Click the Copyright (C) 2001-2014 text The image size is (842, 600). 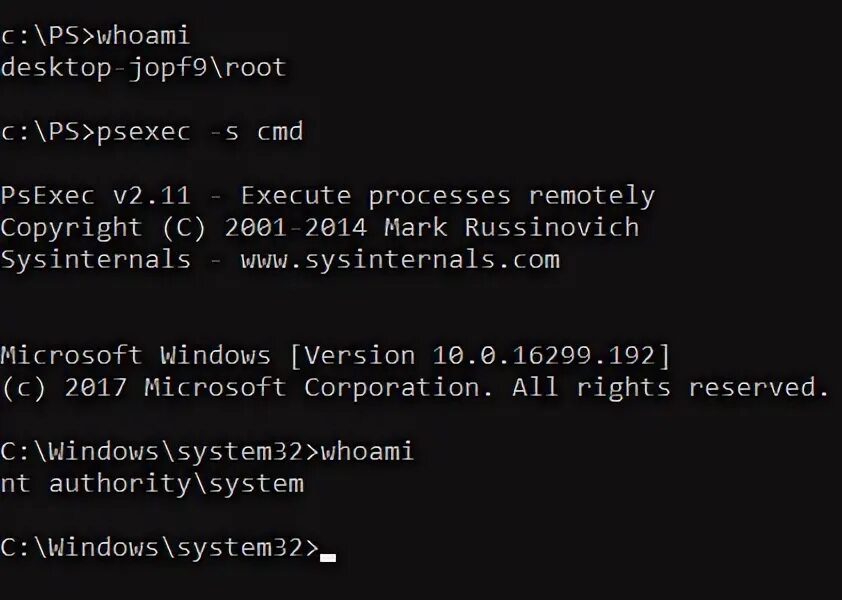184,228
